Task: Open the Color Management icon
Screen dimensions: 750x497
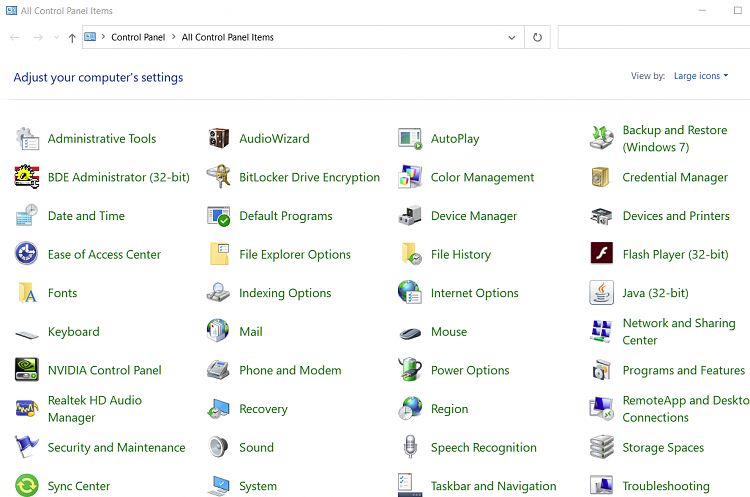Action: tap(410, 177)
